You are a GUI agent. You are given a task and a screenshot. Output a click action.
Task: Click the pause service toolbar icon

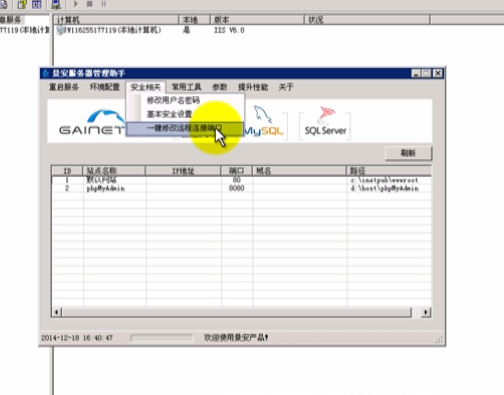(104, 4)
